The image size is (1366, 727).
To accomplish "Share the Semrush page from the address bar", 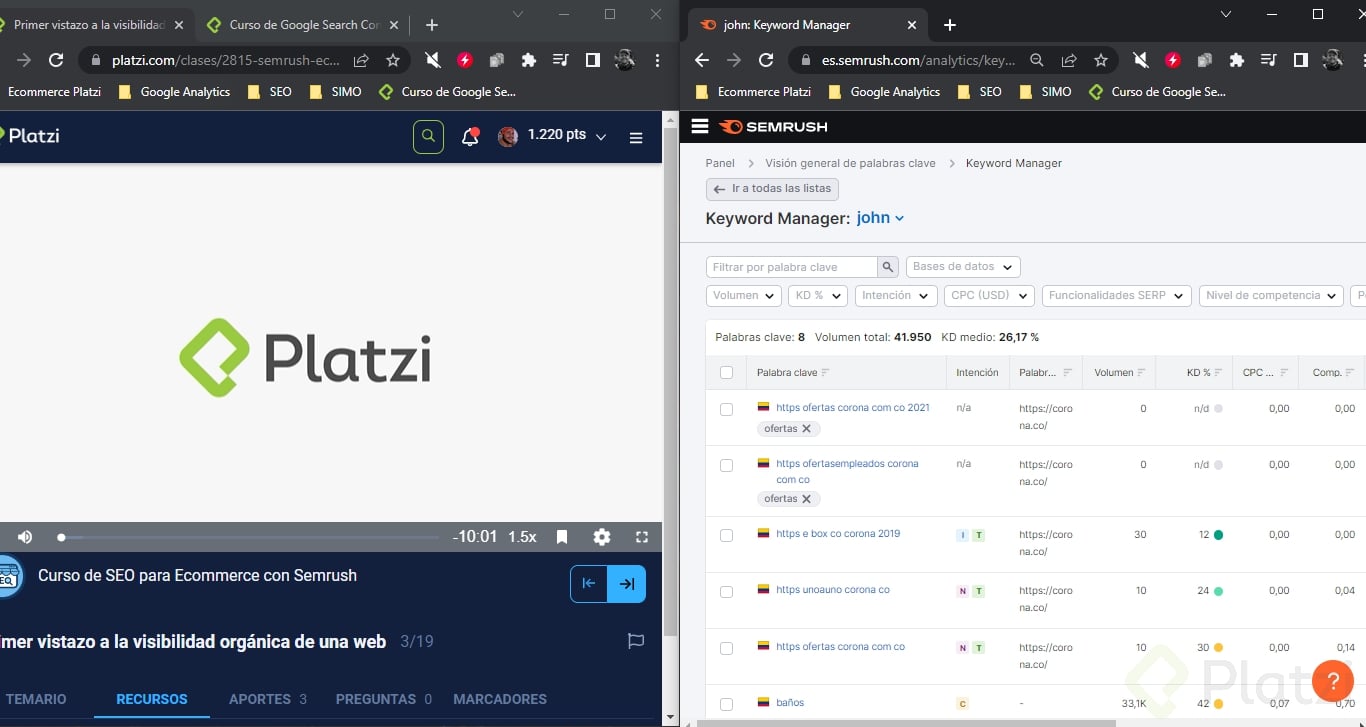I will (1069, 60).
